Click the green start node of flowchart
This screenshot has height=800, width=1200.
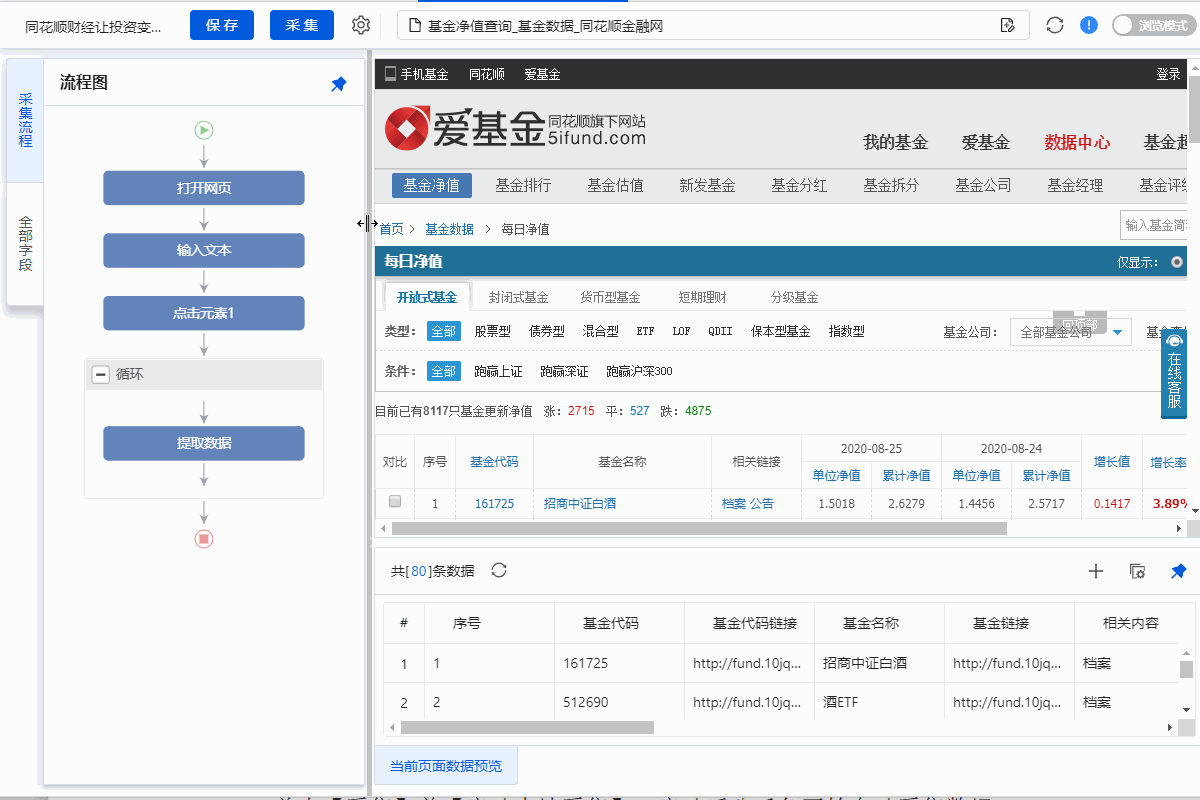point(204,129)
